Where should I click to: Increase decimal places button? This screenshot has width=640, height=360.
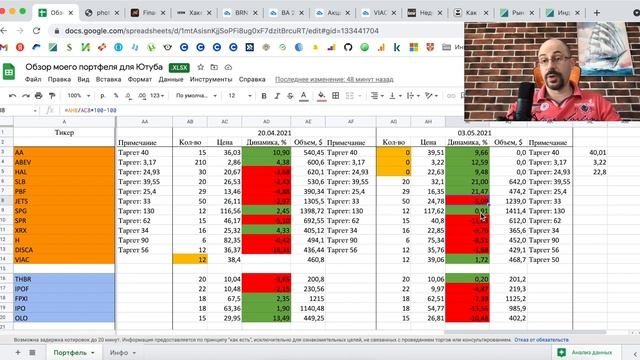tap(142, 96)
